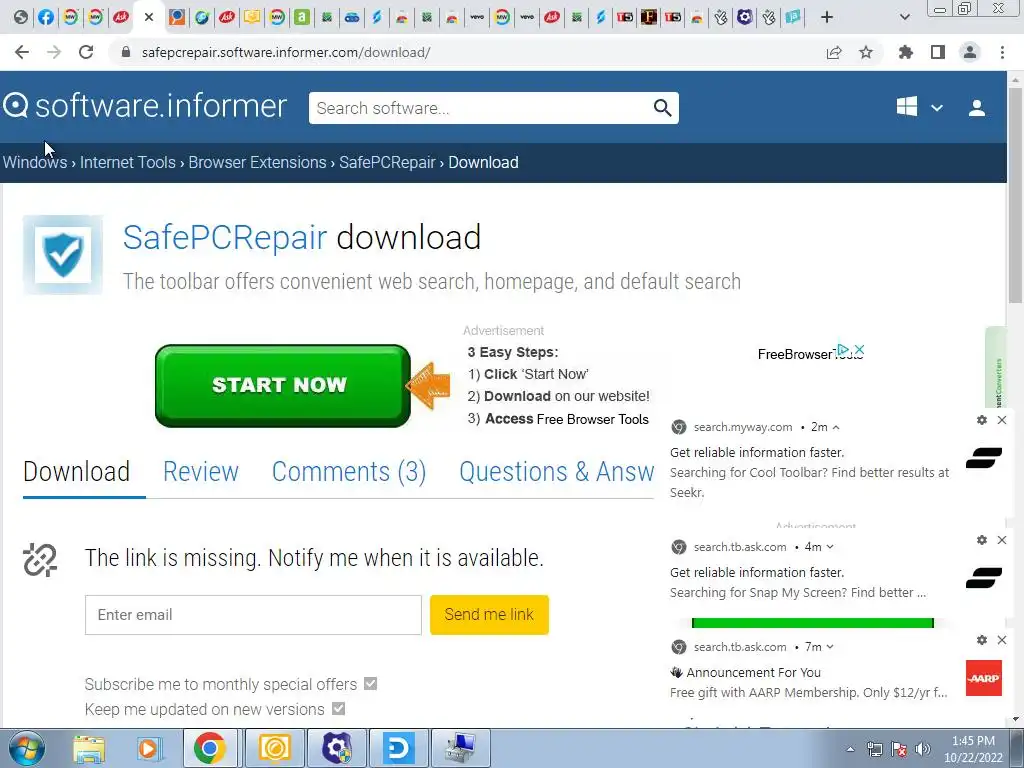This screenshot has height=768, width=1024.
Task: Open the Questions & Answers tab
Action: coord(556,472)
